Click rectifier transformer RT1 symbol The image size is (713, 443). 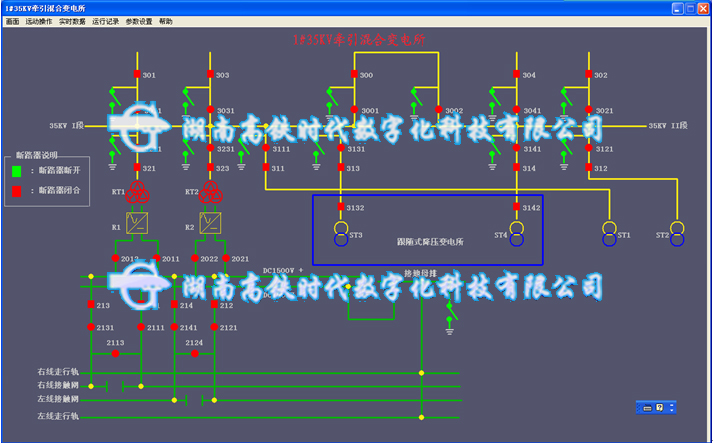pyautogui.click(x=137, y=192)
